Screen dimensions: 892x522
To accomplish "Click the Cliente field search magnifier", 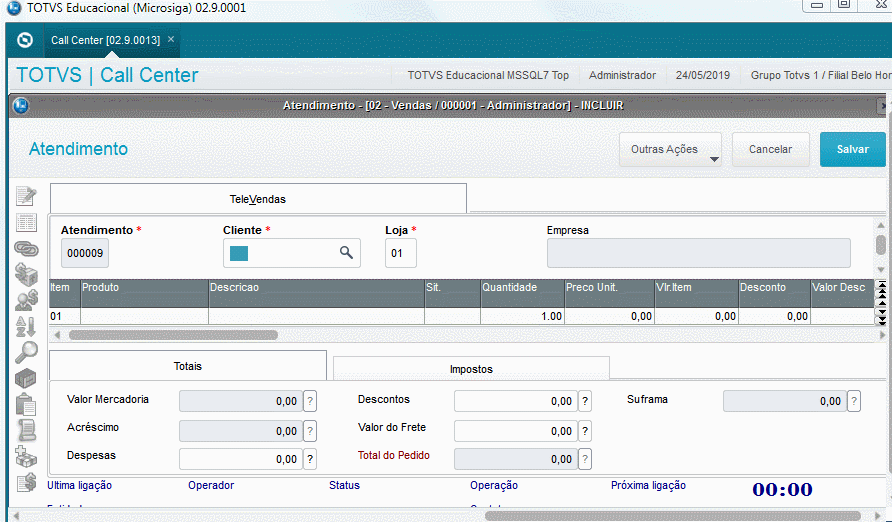I will point(346,252).
